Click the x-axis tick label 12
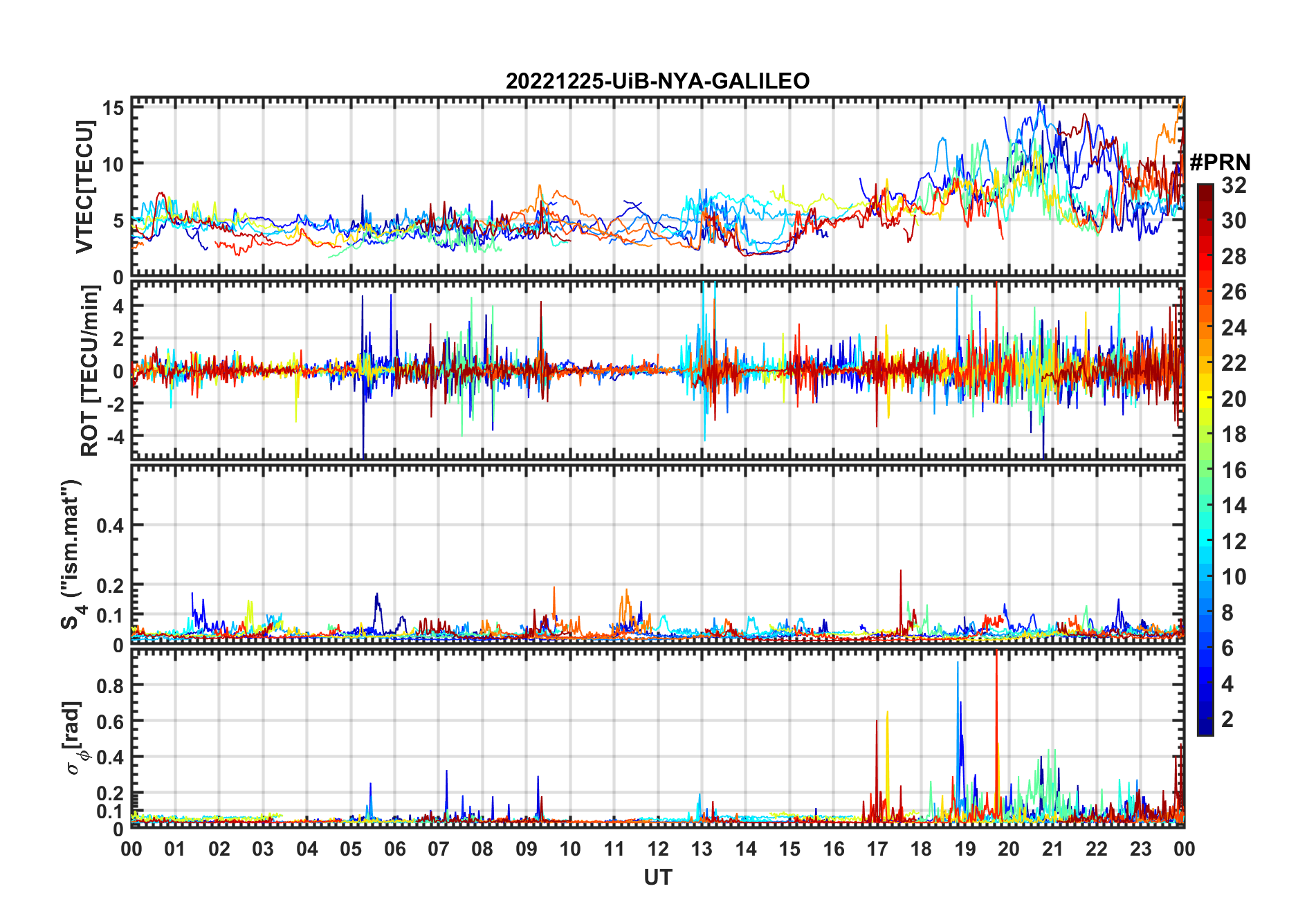1316x920 pixels. tap(657, 849)
